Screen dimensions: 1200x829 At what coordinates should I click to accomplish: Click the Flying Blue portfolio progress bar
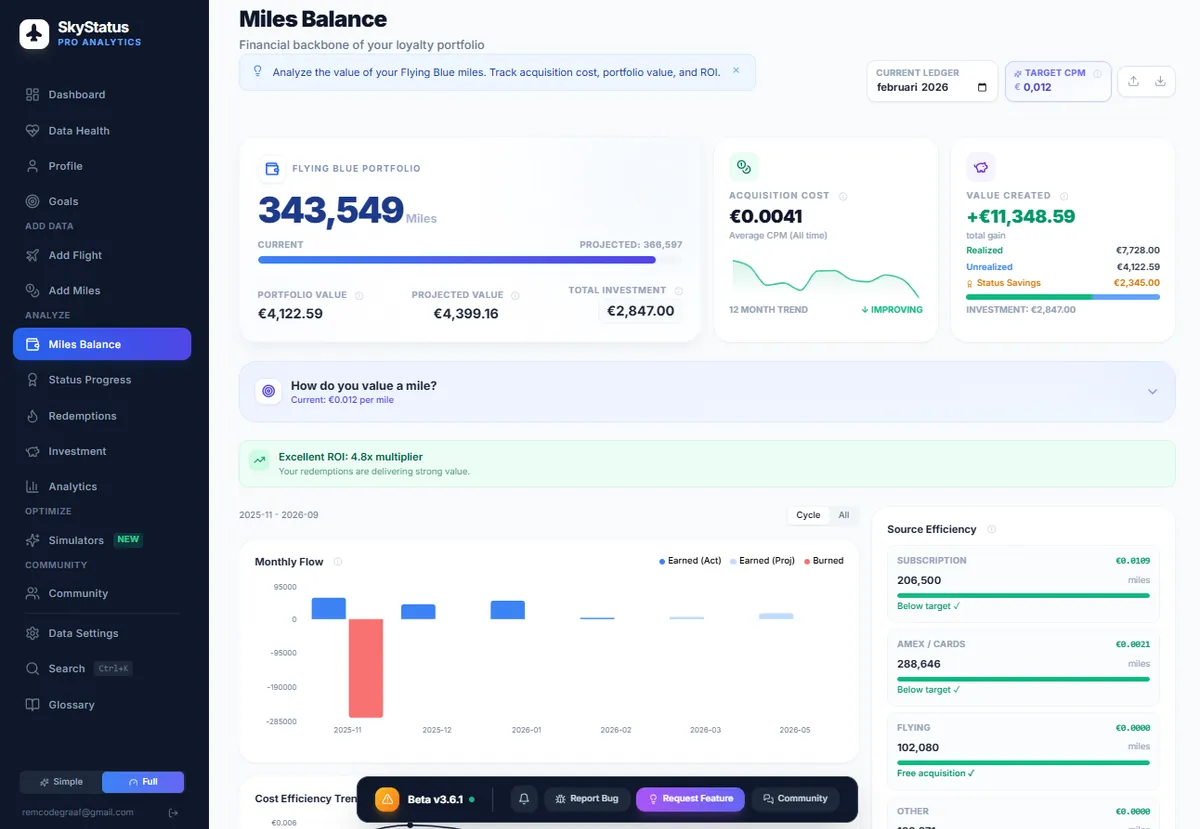[x=470, y=259]
